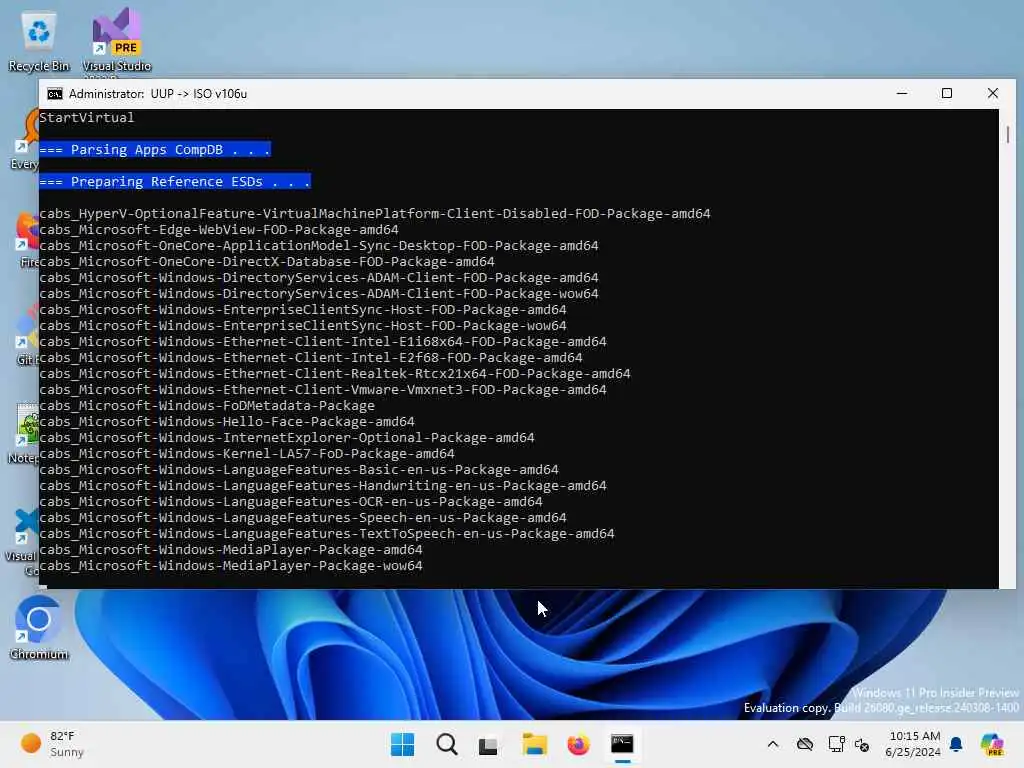Viewport: 1024px width, 768px height.
Task: Open Task View on the taskbar
Action: (488, 745)
